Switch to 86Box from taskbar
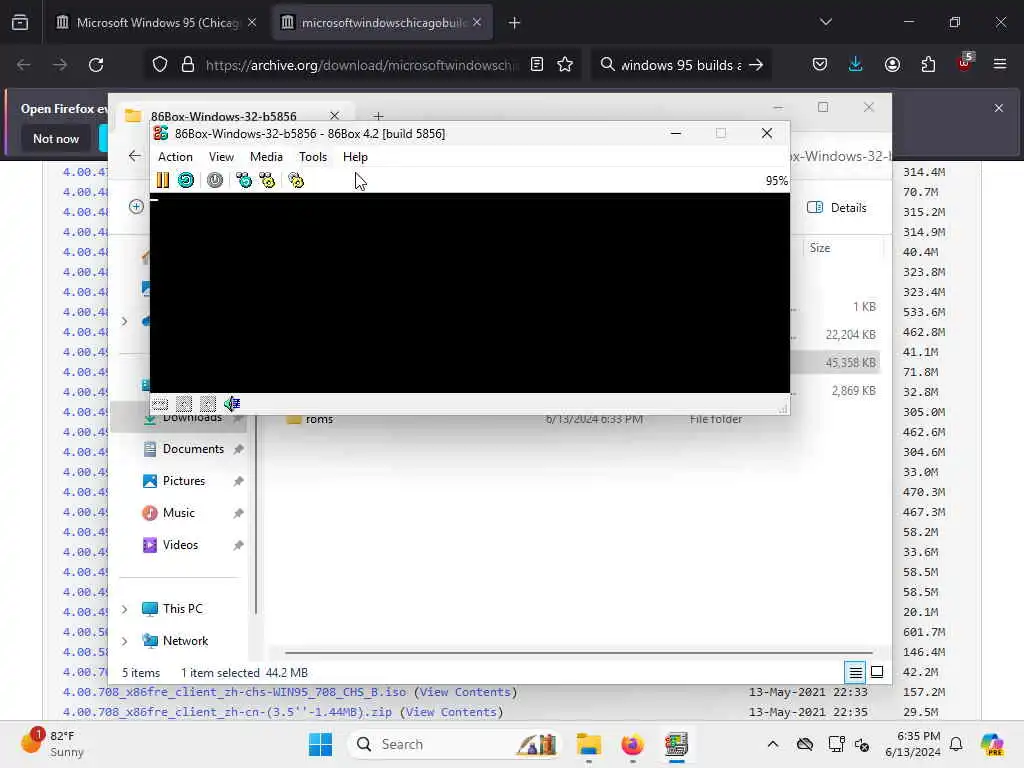 click(677, 744)
